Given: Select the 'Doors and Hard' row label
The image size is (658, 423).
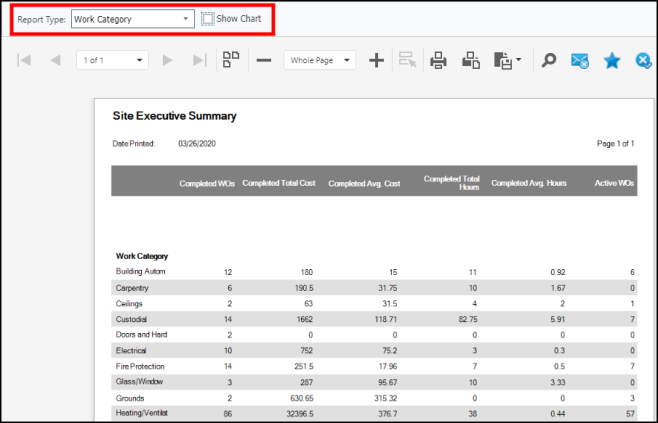Looking at the screenshot, I should [141, 334].
